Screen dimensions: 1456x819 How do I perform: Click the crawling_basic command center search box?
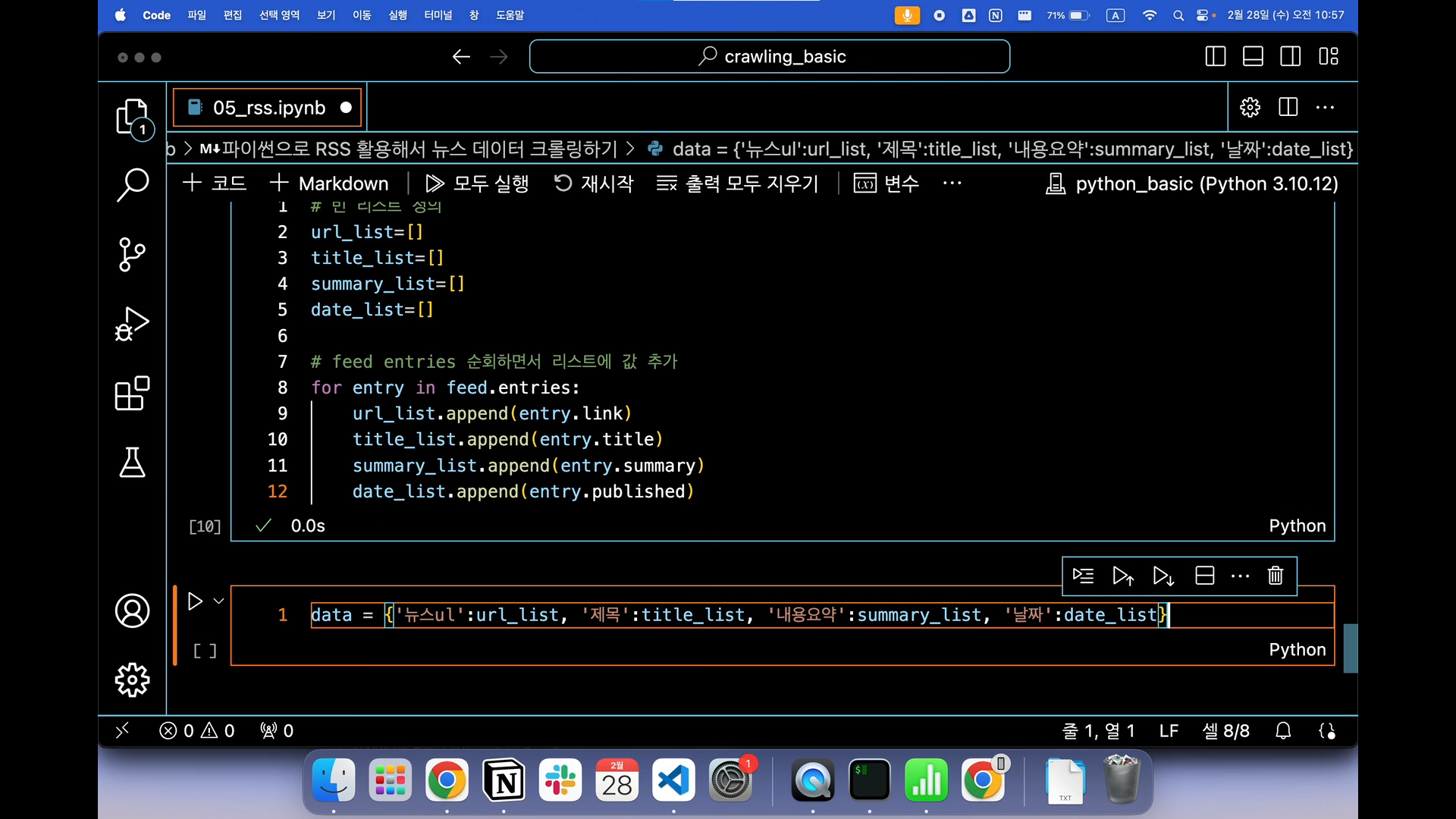pyautogui.click(x=769, y=57)
